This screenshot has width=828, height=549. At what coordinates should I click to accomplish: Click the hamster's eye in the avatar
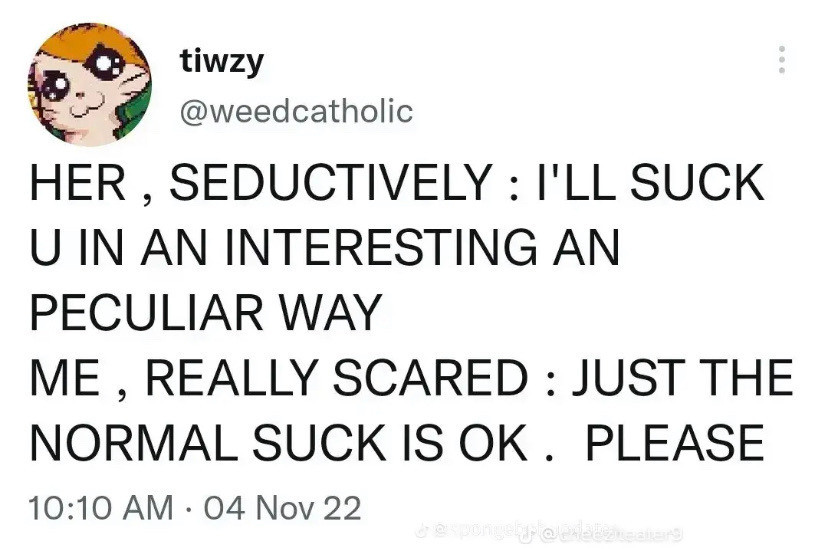coord(106,62)
